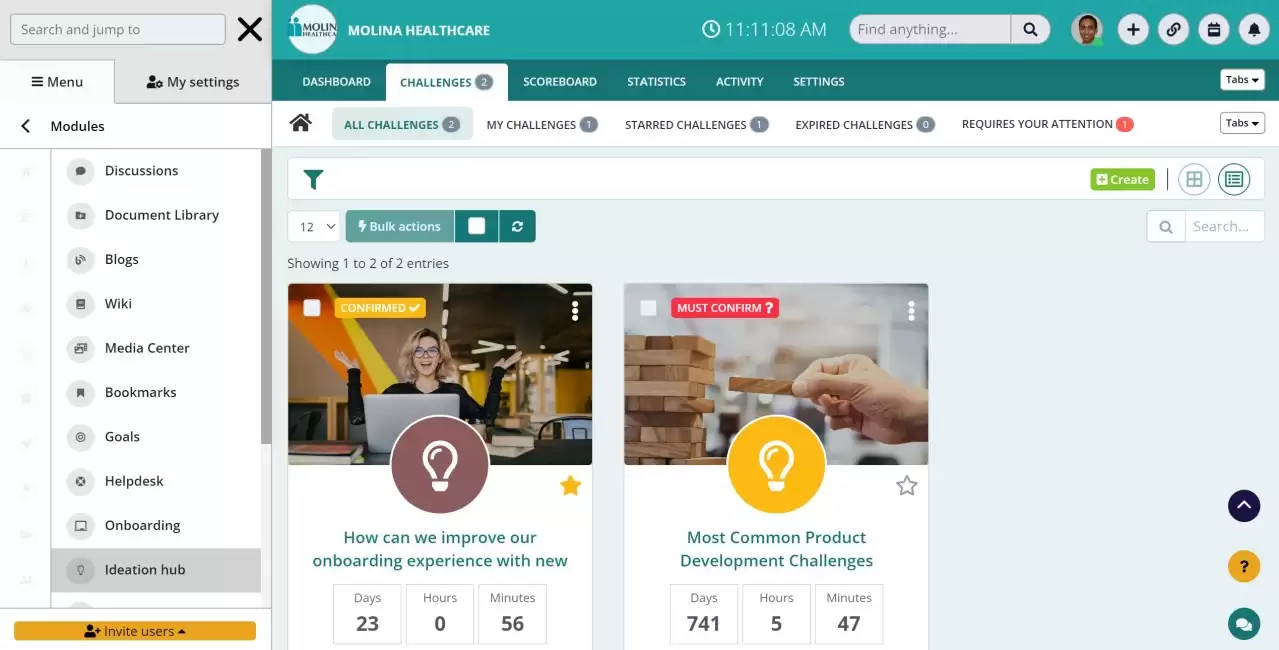Open the Media Center module
Screen dimensions: 1279x650
tap(147, 348)
